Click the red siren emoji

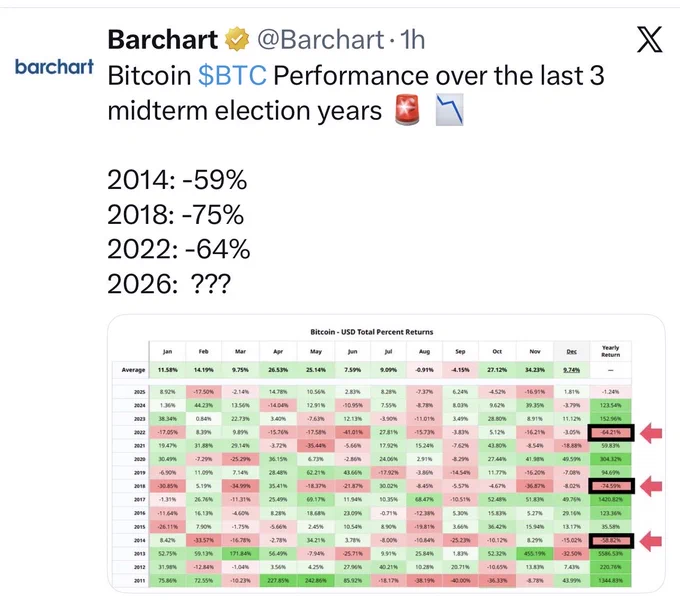point(407,110)
